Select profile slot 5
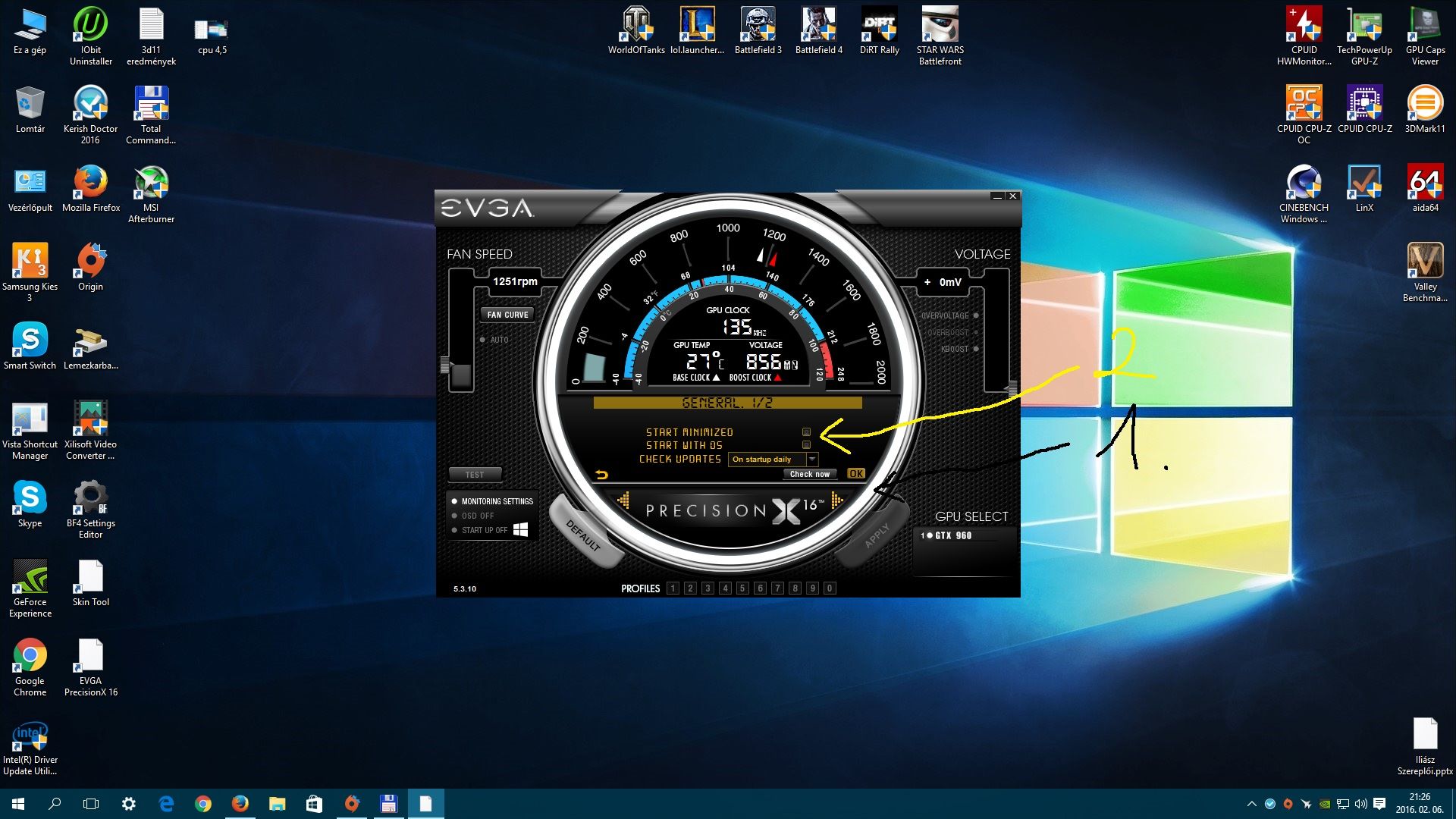This screenshot has height=819, width=1456. [742, 588]
